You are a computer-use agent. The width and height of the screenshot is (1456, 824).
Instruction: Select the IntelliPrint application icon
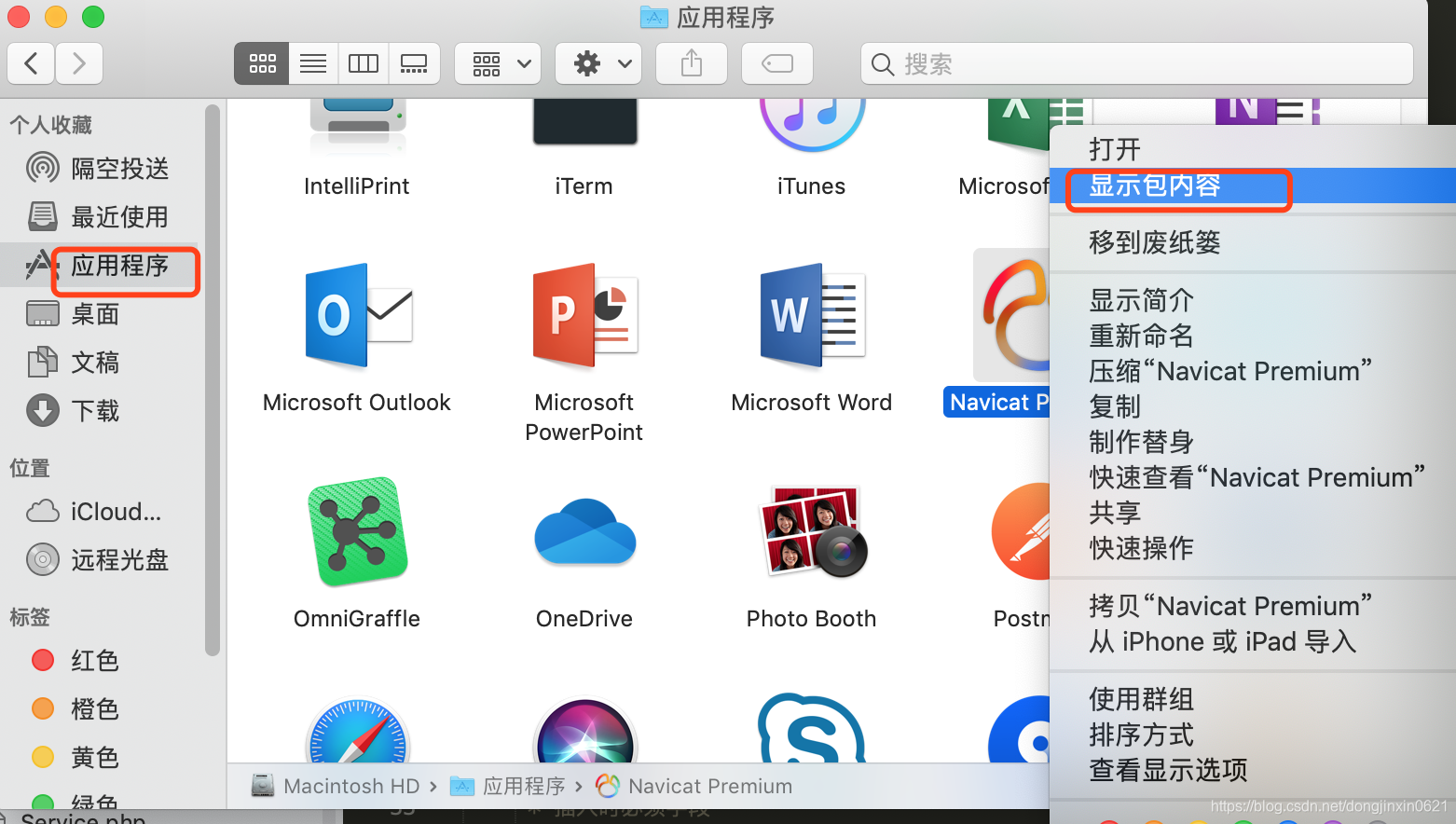coord(357,124)
